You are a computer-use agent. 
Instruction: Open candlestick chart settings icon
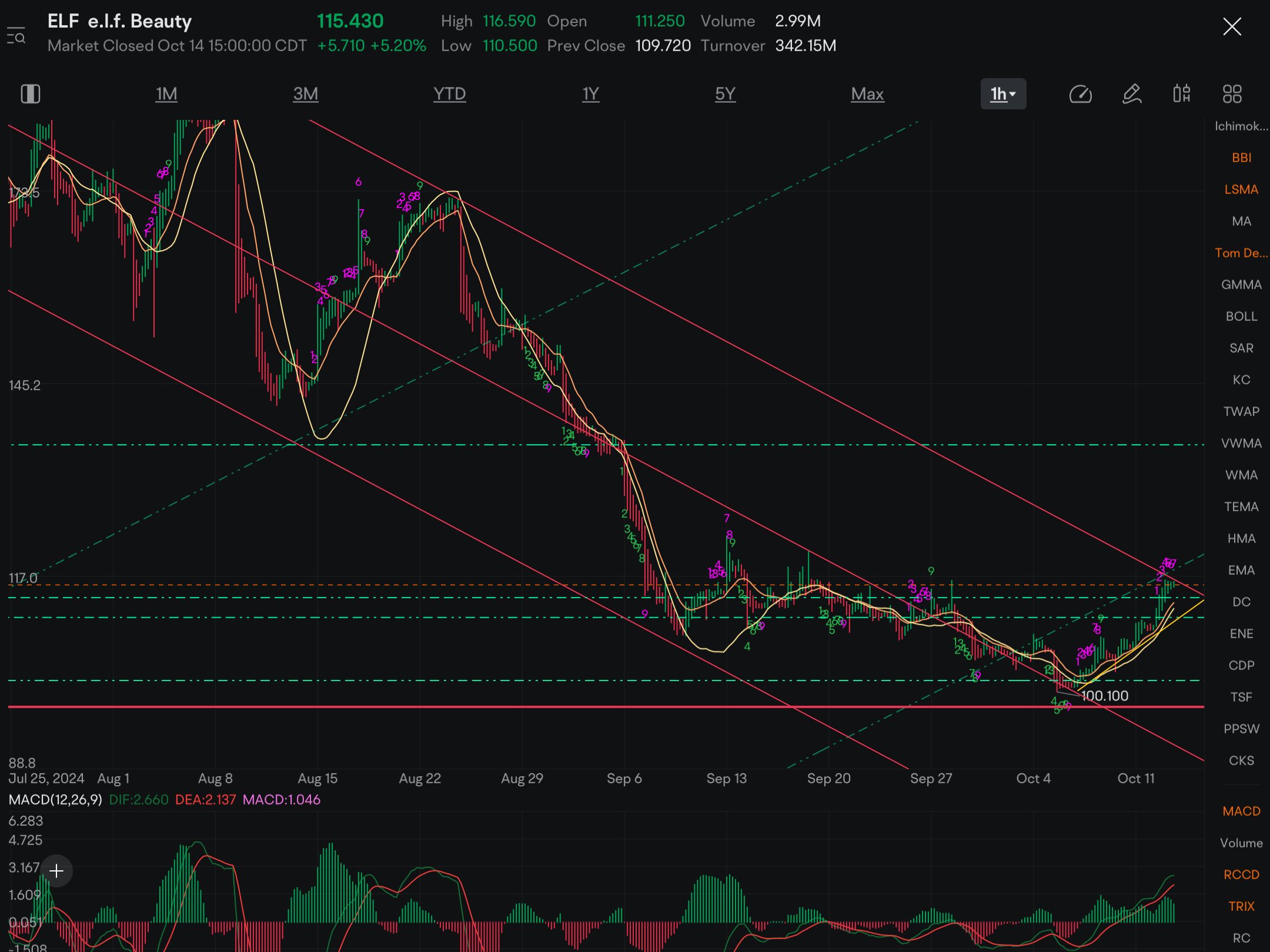pos(1182,94)
